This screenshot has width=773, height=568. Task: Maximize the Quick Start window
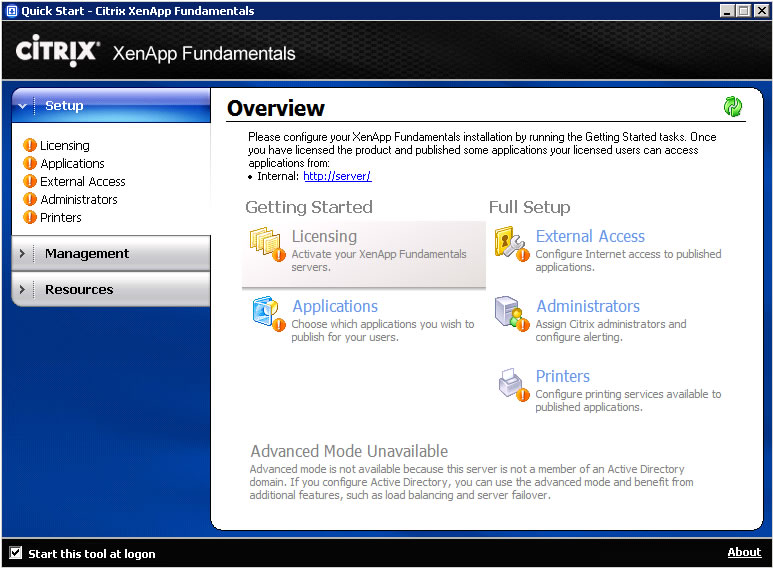(x=743, y=11)
